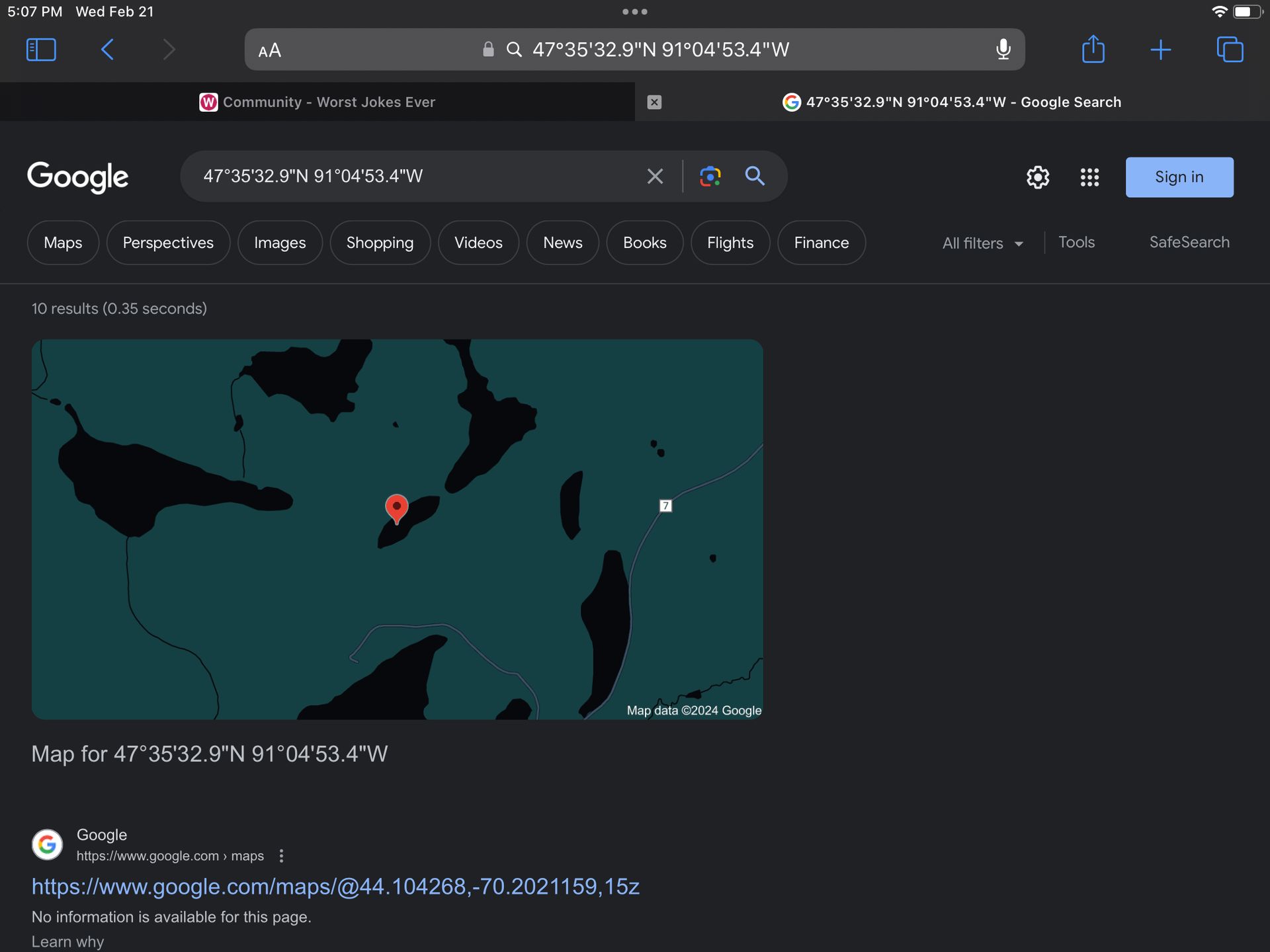
Task: Open the Share sheet icon
Action: pos(1093,50)
